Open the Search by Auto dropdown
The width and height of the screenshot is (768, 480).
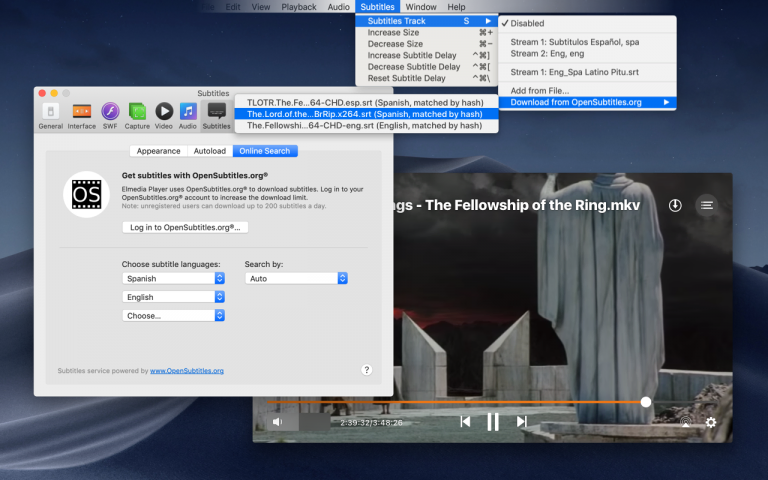pyautogui.click(x=296, y=278)
